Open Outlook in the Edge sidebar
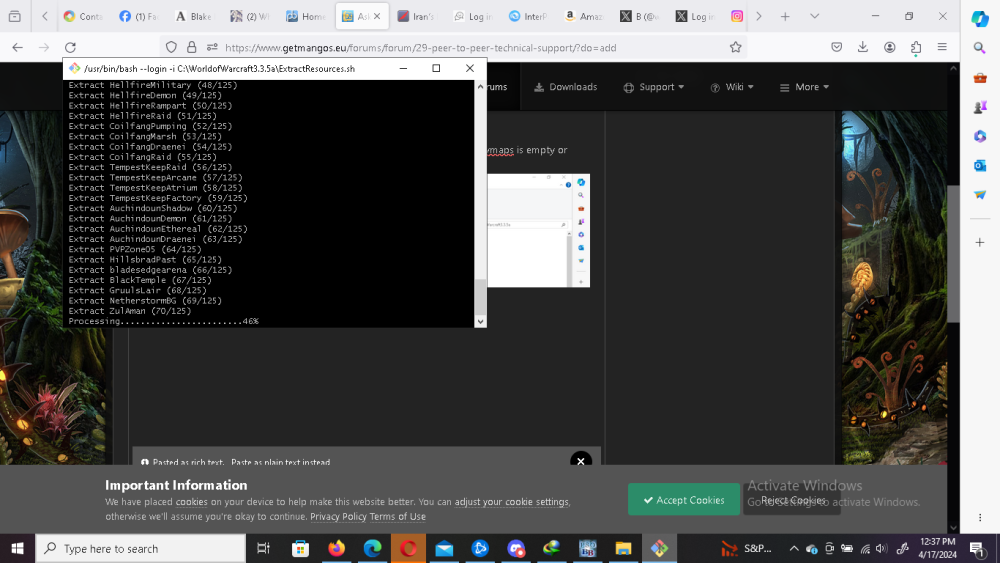 point(980,165)
